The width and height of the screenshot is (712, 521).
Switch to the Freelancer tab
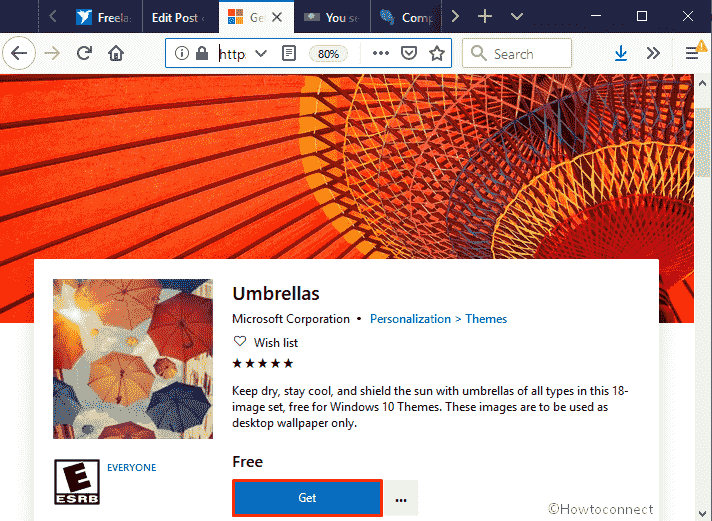[x=104, y=17]
